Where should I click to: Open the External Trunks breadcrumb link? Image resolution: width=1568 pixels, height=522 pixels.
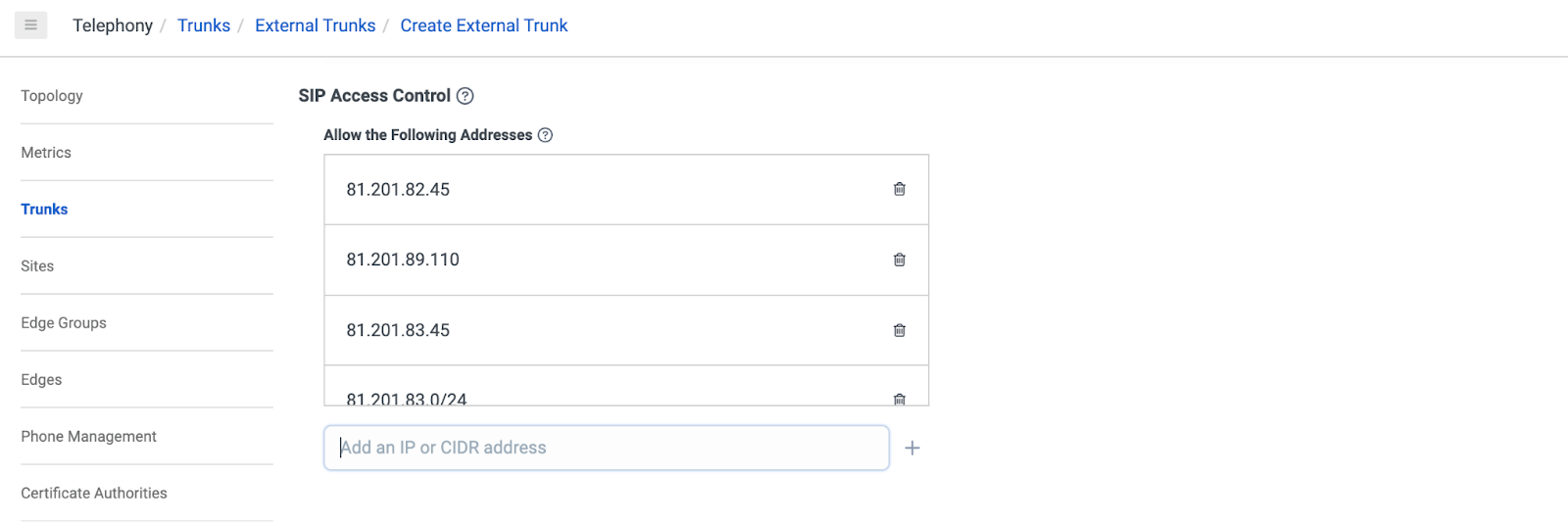tap(316, 25)
